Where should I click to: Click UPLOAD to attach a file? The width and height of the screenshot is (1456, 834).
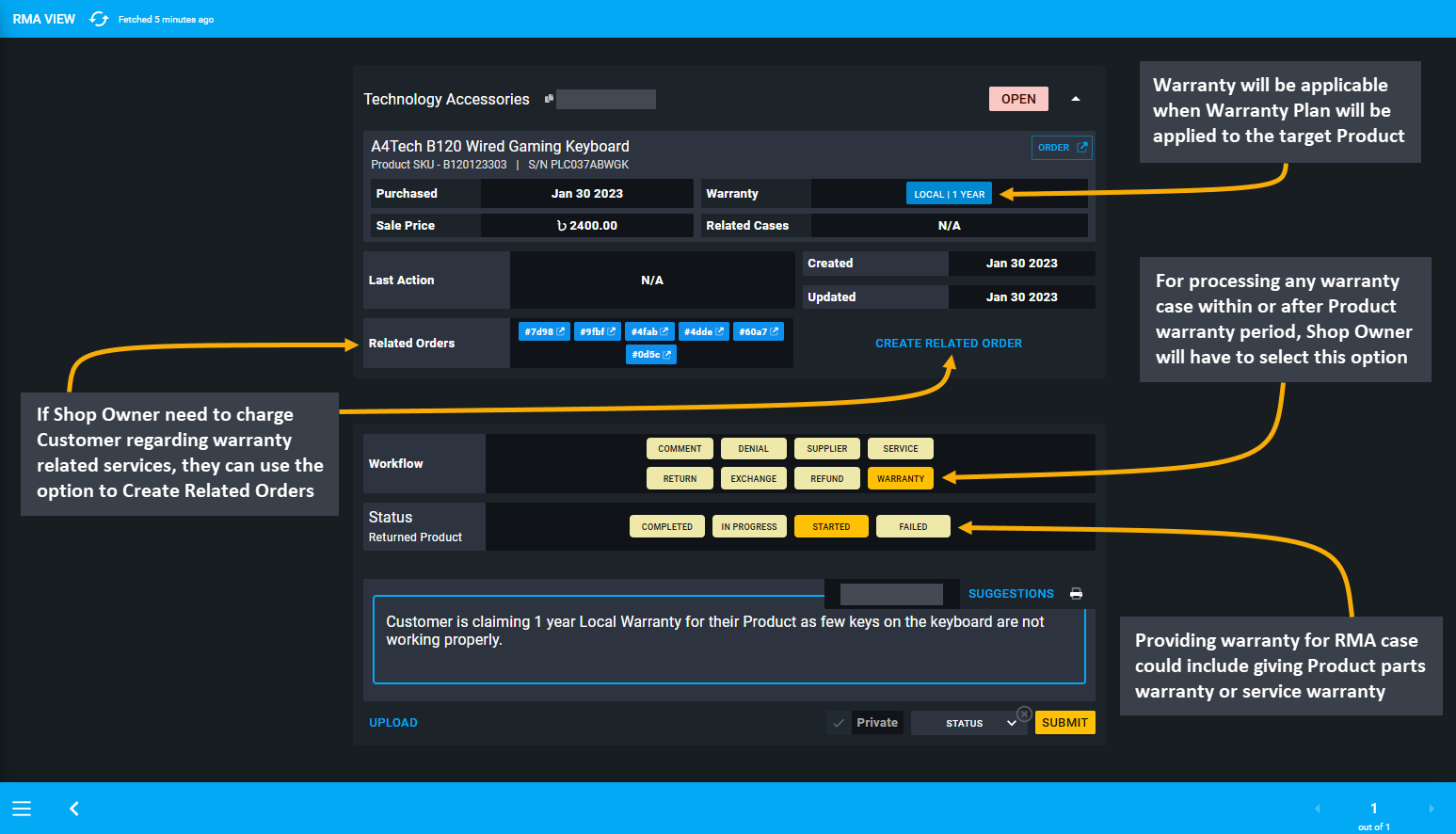click(393, 723)
